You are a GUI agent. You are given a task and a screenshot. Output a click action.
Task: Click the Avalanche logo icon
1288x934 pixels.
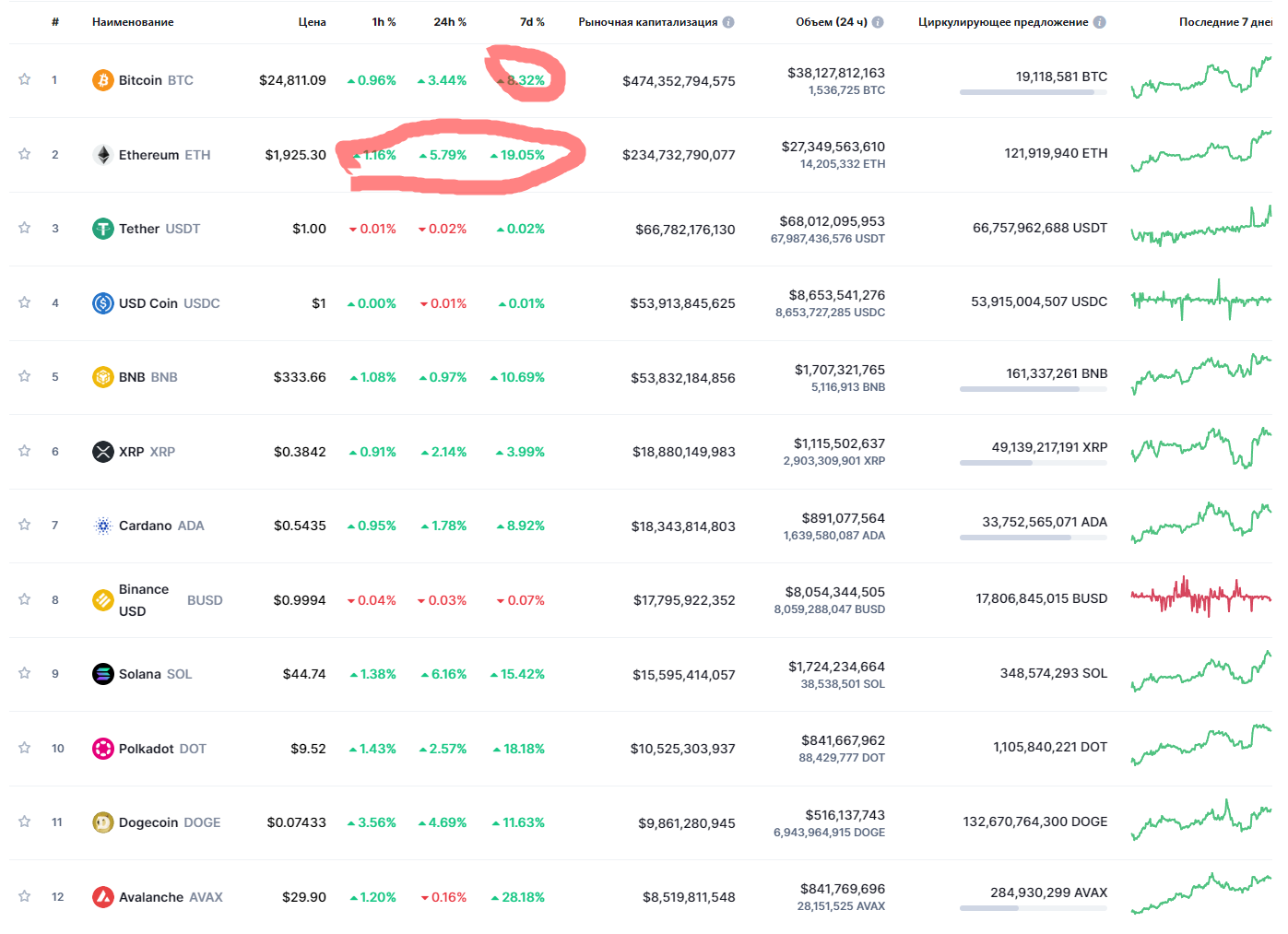pyautogui.click(x=103, y=897)
